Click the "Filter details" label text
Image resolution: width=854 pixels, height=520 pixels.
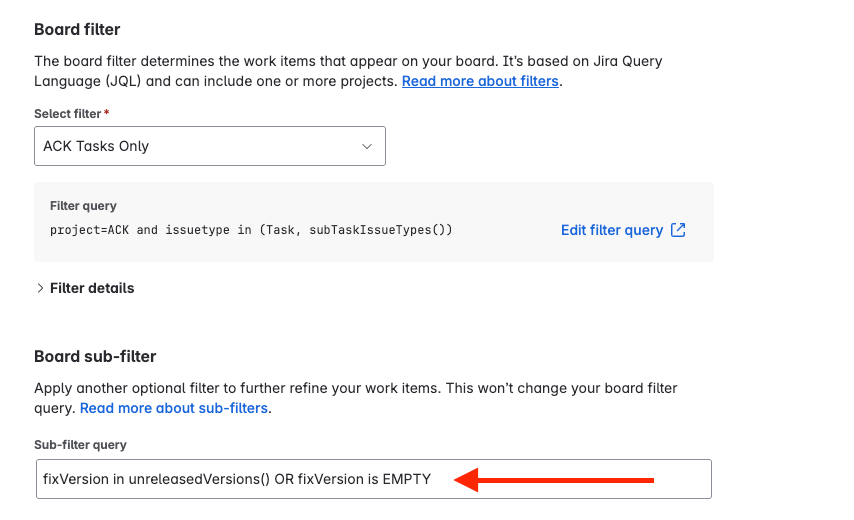pyautogui.click(x=92, y=288)
